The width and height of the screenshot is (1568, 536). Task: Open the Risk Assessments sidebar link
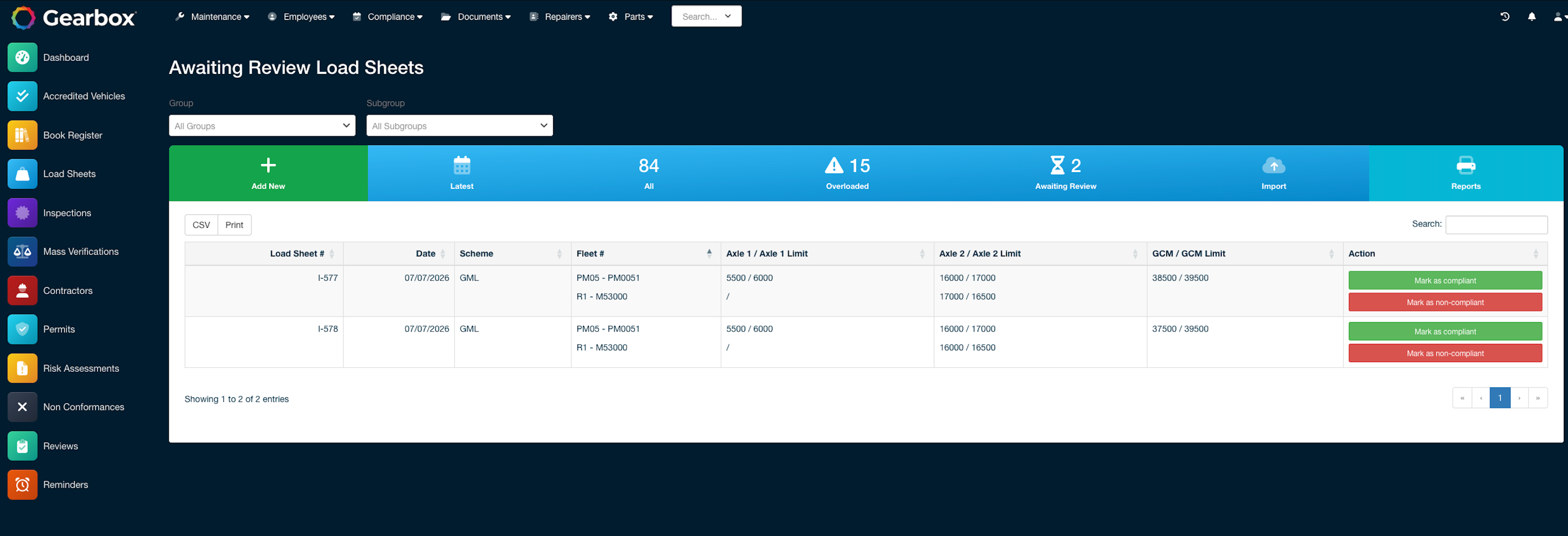pyautogui.click(x=81, y=368)
